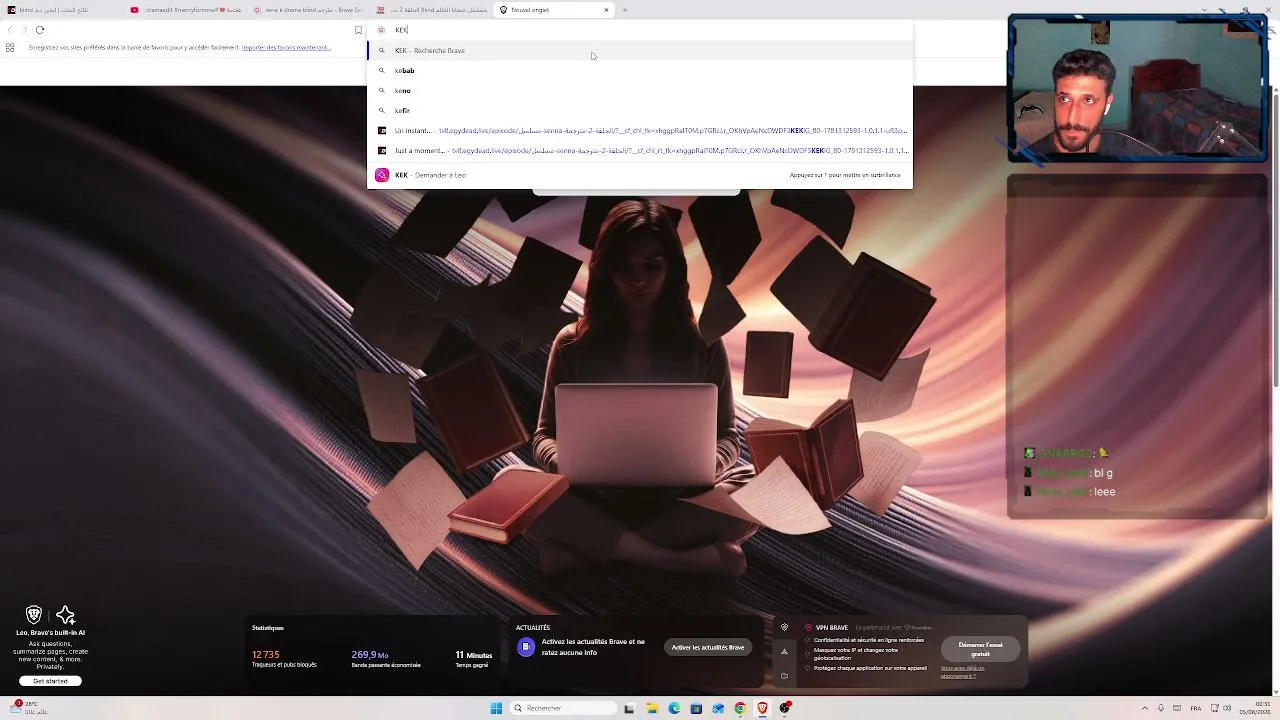Select the top icon in the widget side strip

(784, 628)
